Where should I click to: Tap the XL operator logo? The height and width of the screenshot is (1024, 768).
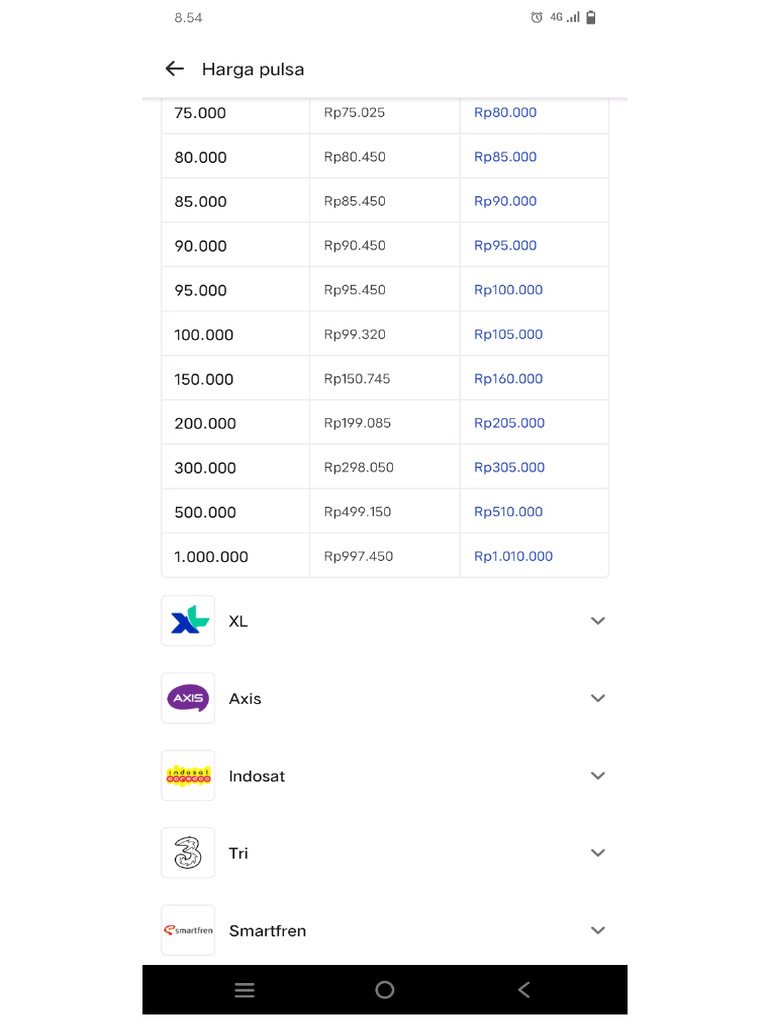[x=188, y=621]
